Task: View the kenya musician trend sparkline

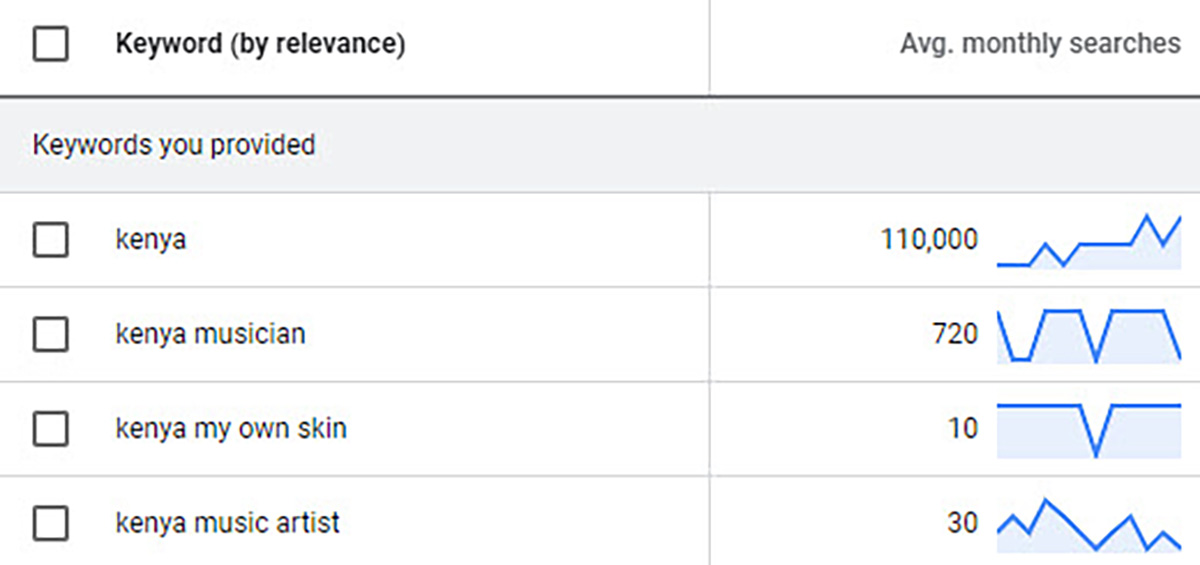Action: tap(1089, 335)
